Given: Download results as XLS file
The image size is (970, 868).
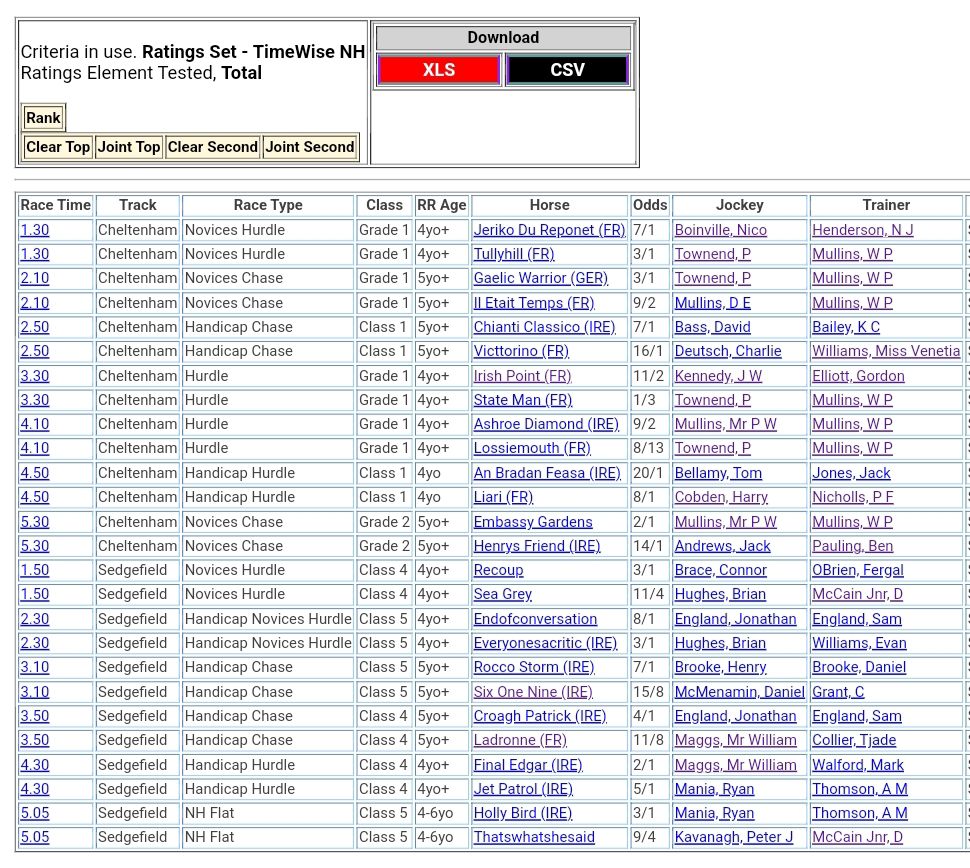Looking at the screenshot, I should coord(438,70).
